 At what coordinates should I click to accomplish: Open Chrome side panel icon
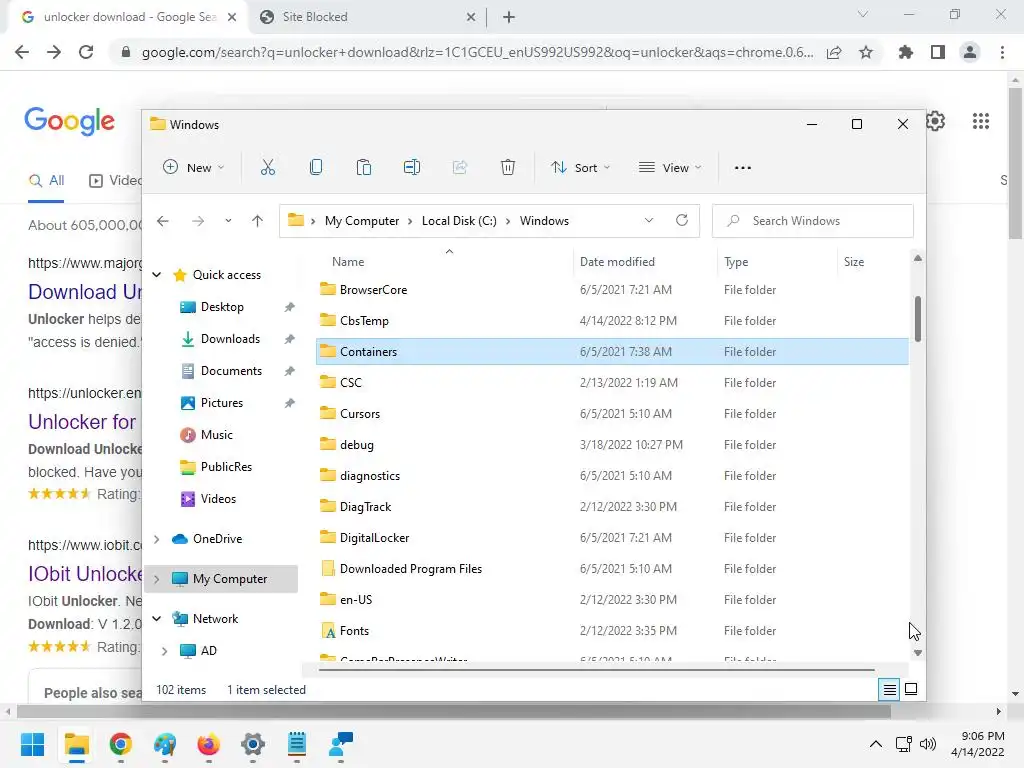(938, 52)
